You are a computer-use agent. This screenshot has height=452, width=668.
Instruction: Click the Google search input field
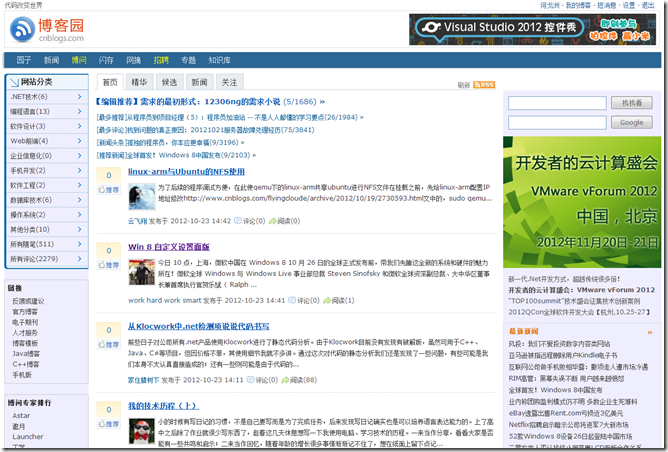[x=557, y=123]
